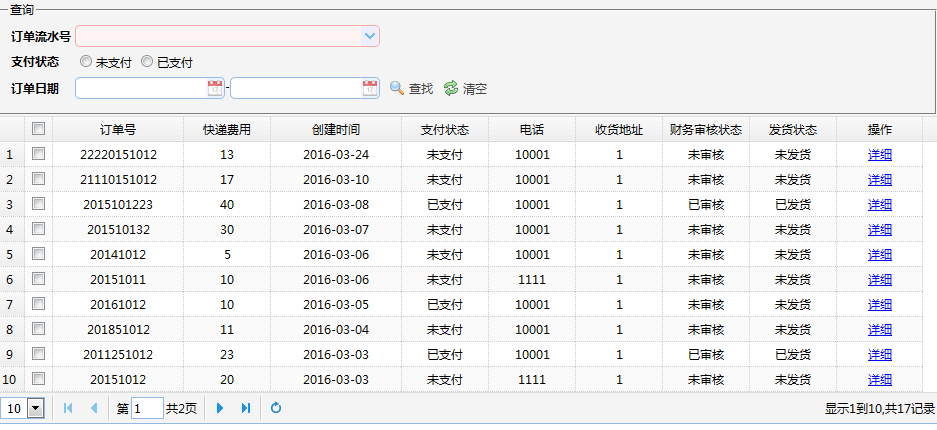Jump to the last page

(246, 408)
